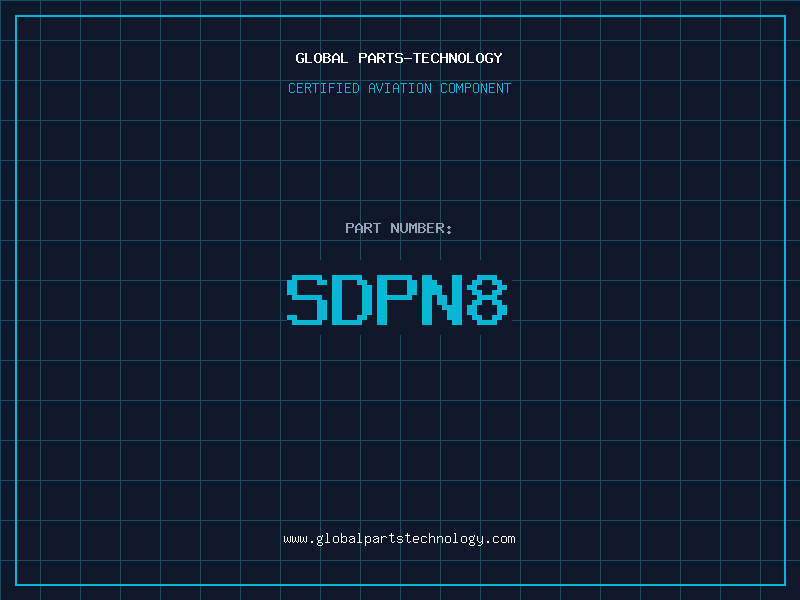Click the PART NUMBER: label
The height and width of the screenshot is (600, 800).
[399, 228]
